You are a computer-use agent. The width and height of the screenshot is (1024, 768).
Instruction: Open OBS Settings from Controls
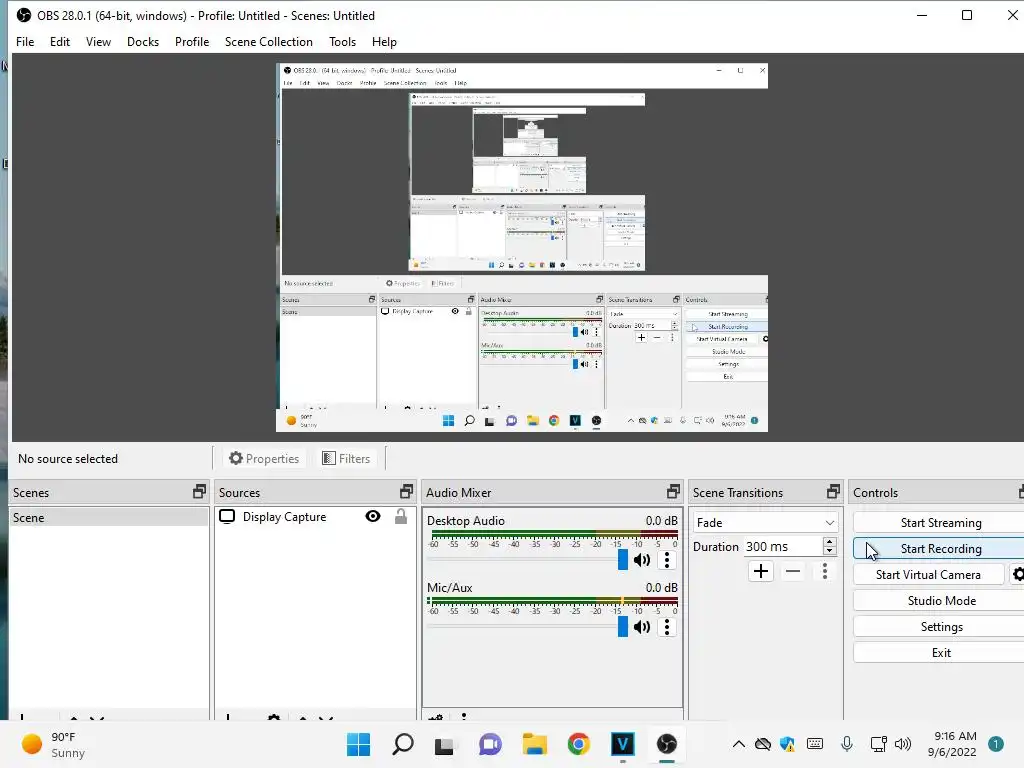coord(940,627)
